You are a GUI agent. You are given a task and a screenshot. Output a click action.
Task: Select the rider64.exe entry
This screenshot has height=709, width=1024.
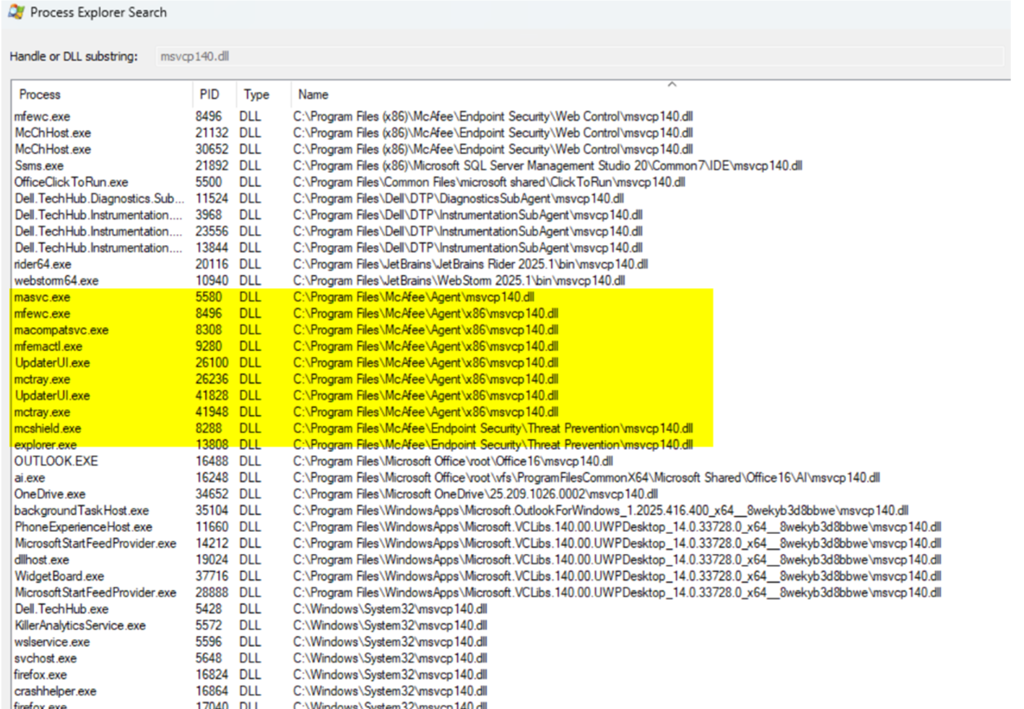43,264
